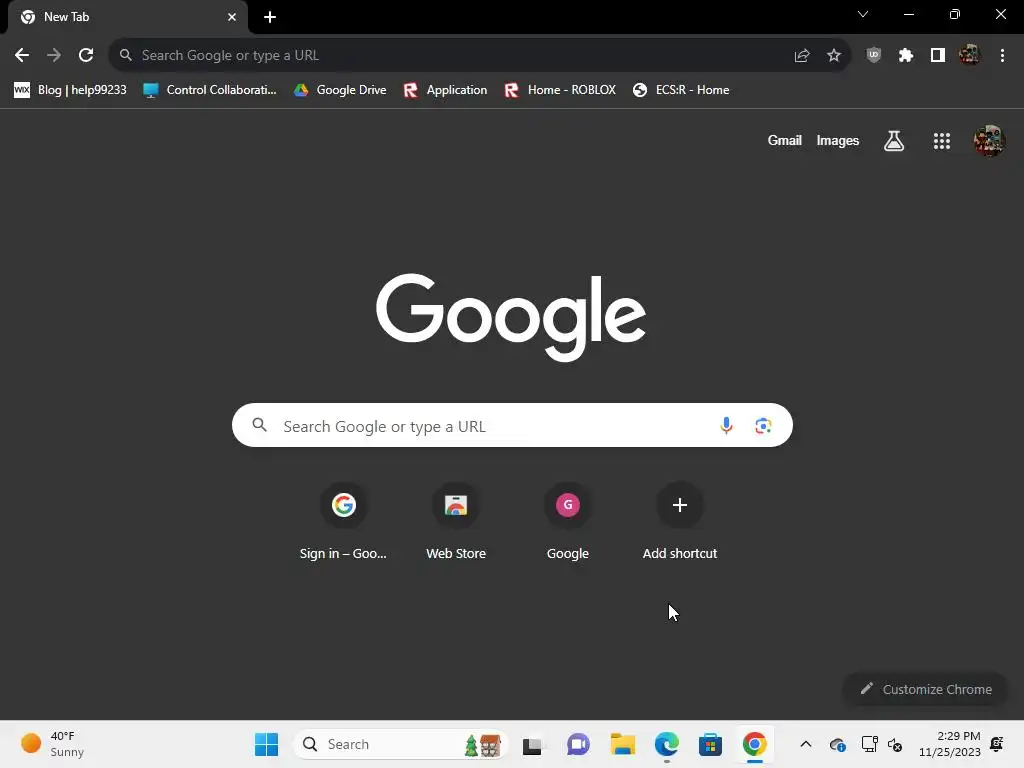Viewport: 1024px width, 768px height.
Task: Toggle the side panel icon
Action: tap(938, 56)
